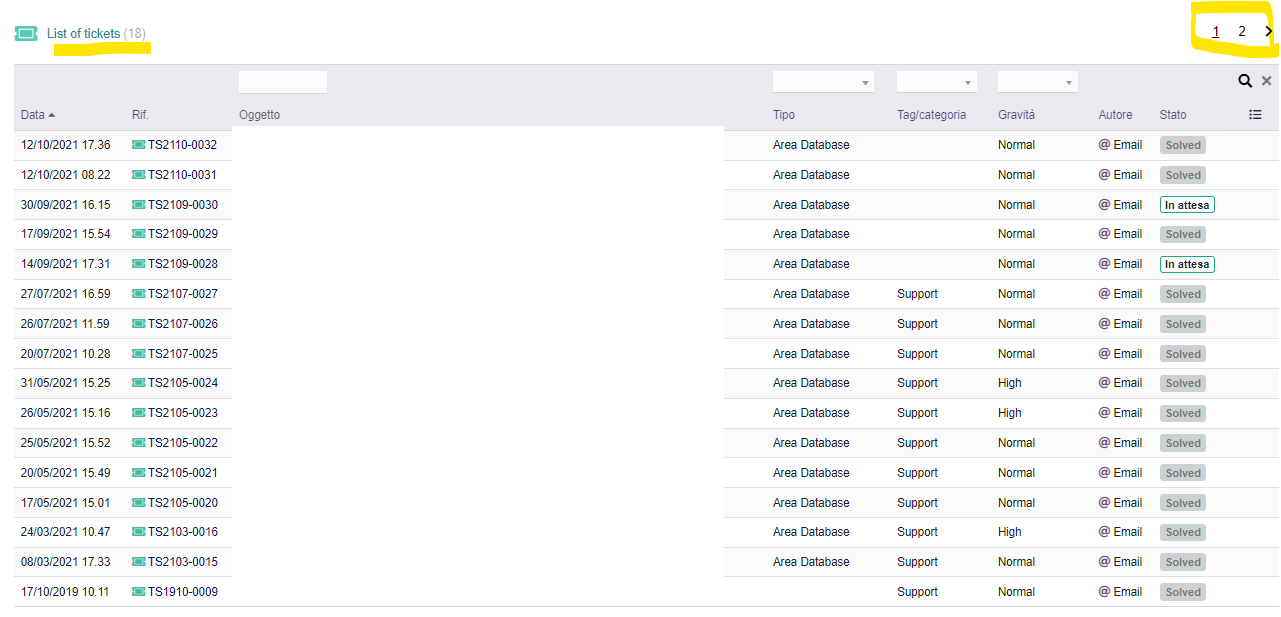Click the ticket icon next to TS2105-0024
1281x617 pixels.
138,383
